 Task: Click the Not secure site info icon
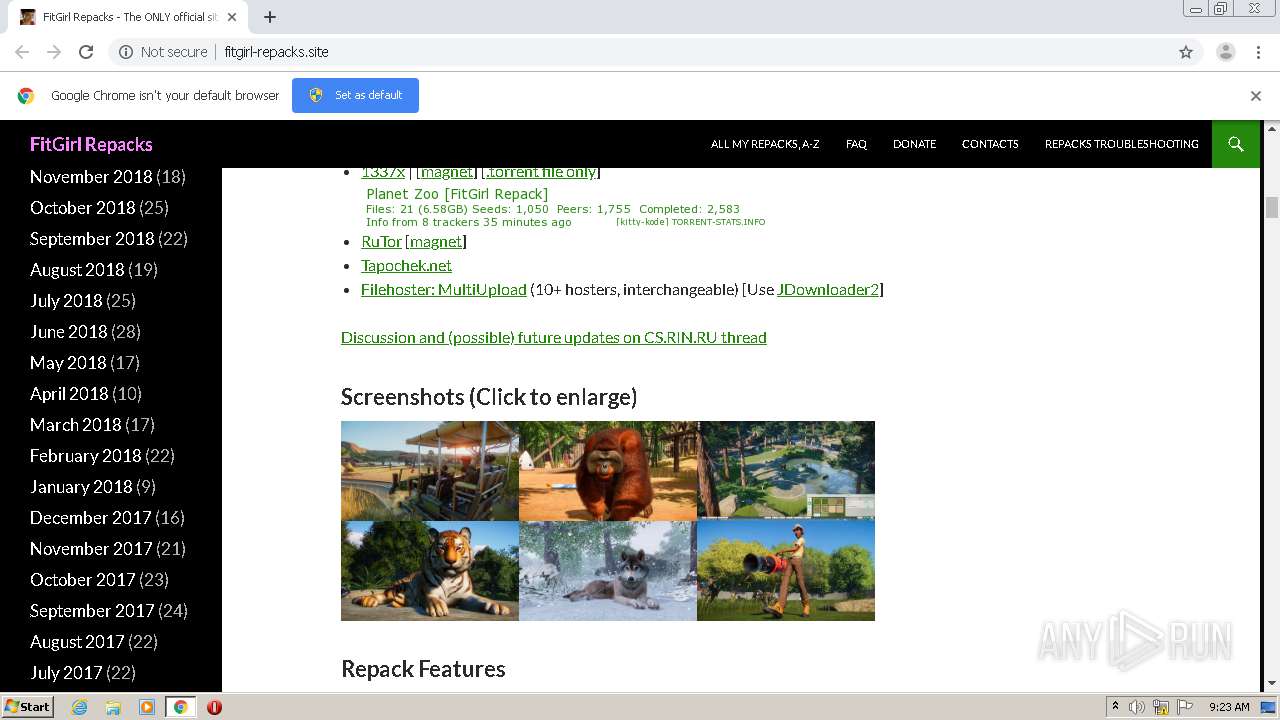126,52
